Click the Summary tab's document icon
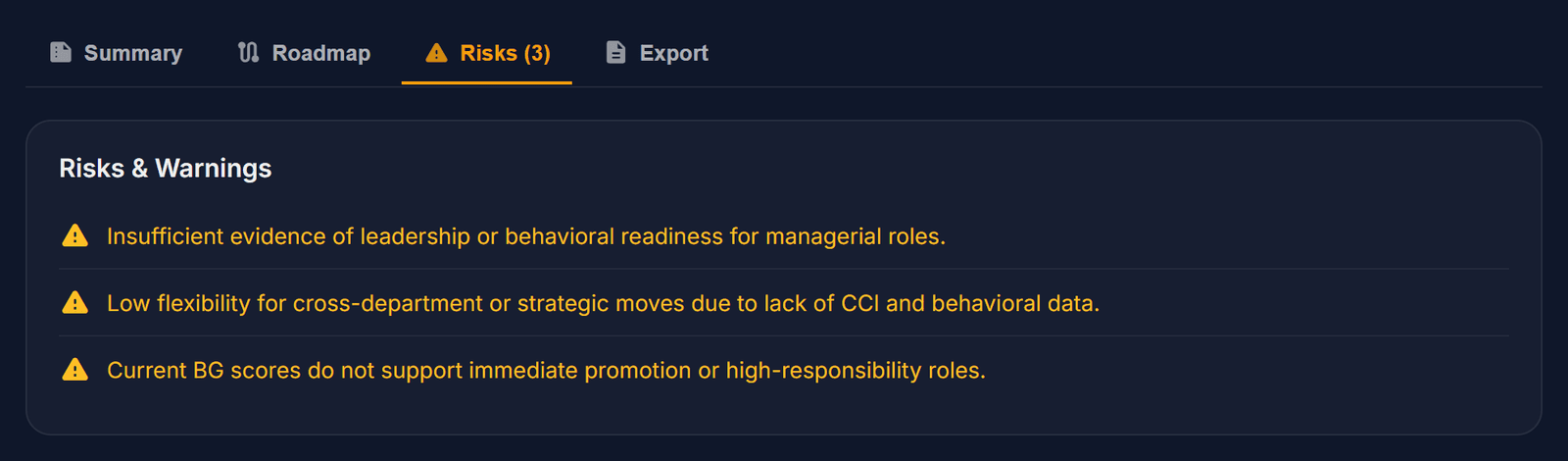This screenshot has width=1568, height=461. coord(61,53)
